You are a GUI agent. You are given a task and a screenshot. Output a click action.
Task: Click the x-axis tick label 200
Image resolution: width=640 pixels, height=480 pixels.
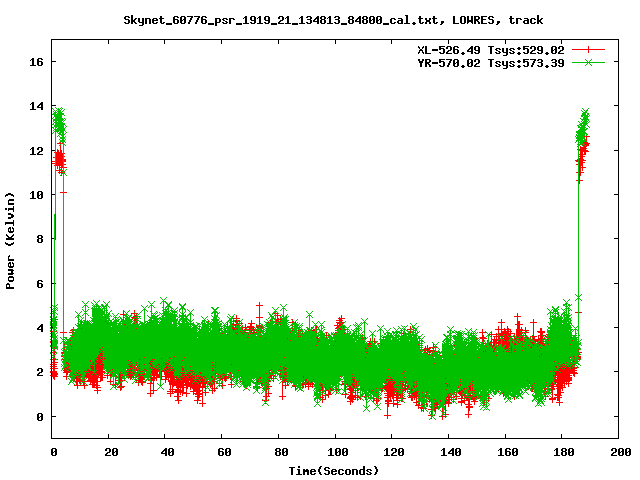(x=621, y=452)
